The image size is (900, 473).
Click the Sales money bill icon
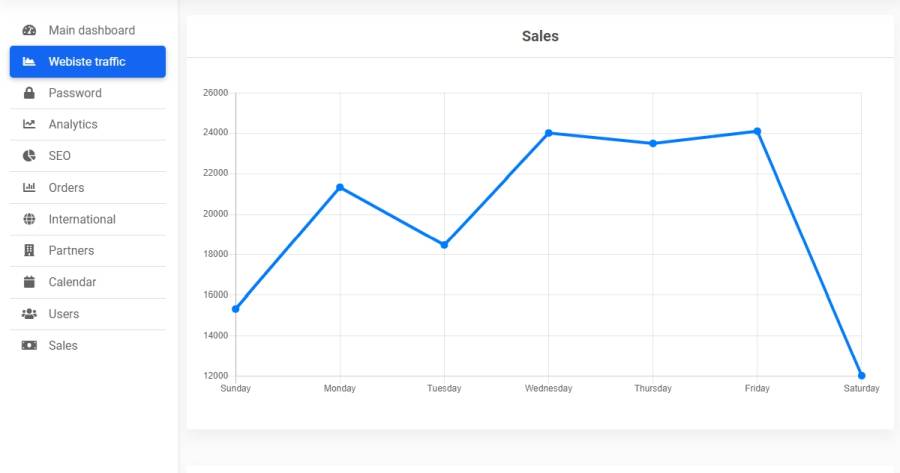coord(29,345)
